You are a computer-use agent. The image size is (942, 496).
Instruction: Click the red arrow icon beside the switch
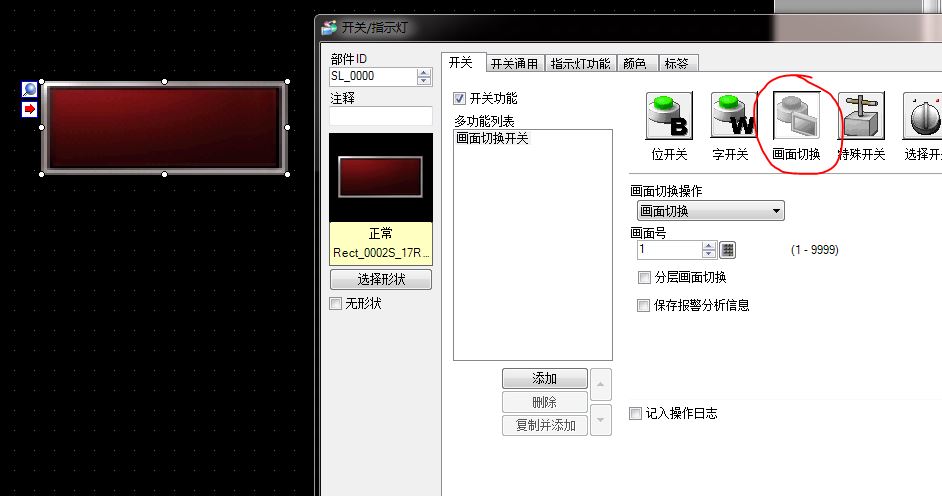(29, 108)
